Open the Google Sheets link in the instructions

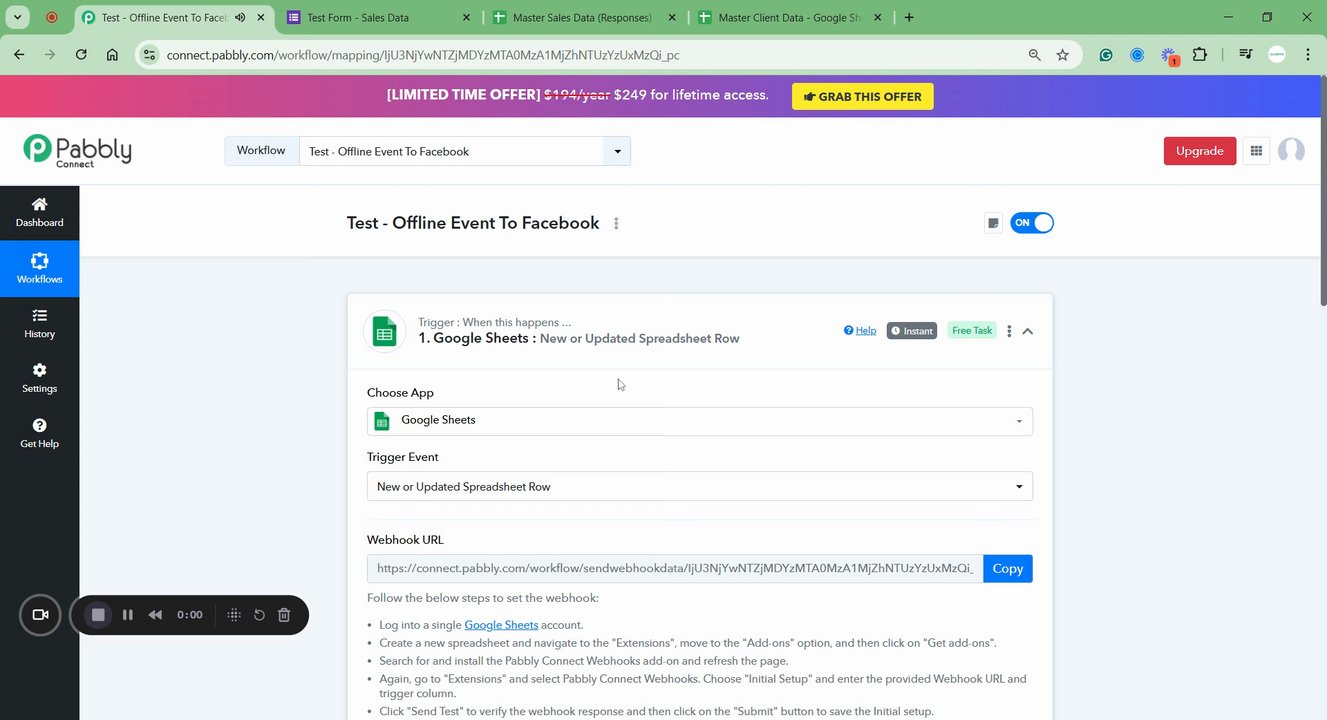[501, 625]
